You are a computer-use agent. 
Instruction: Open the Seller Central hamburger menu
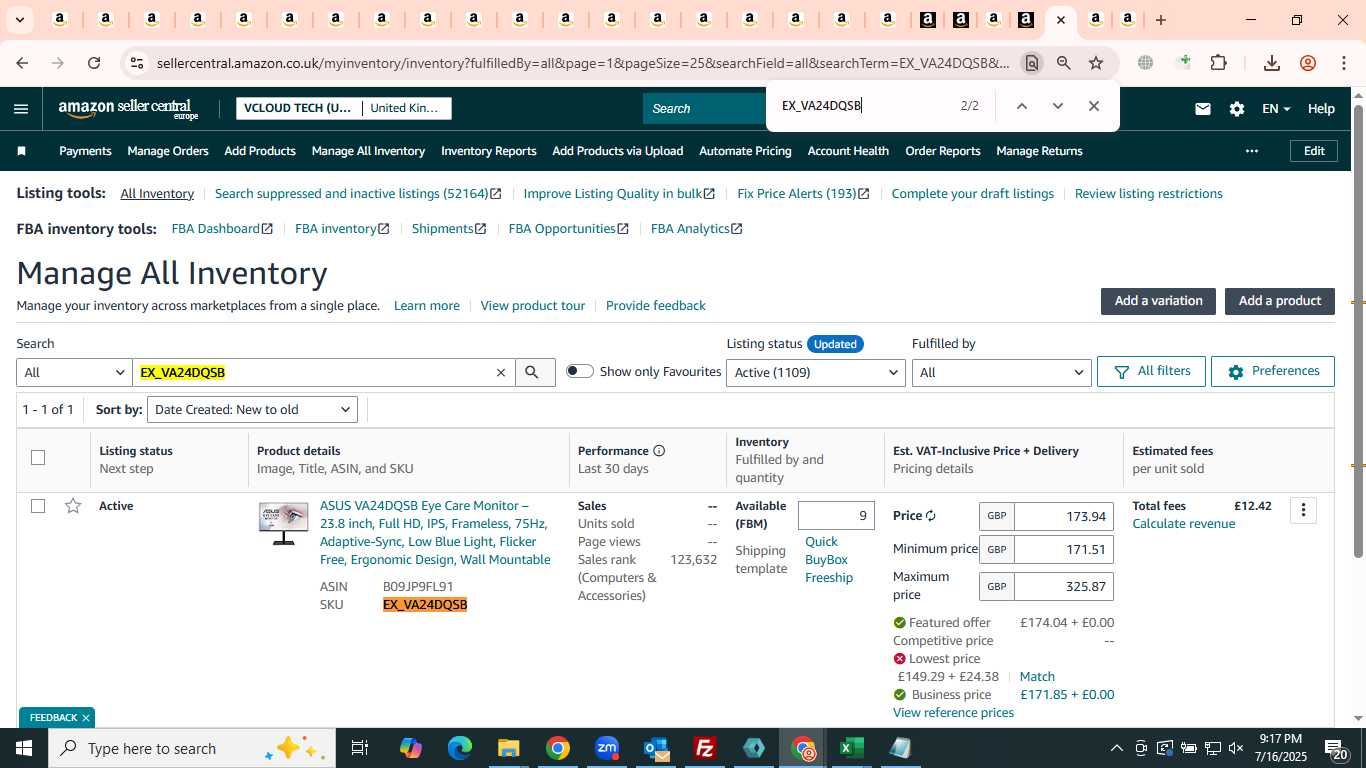pyautogui.click(x=21, y=109)
